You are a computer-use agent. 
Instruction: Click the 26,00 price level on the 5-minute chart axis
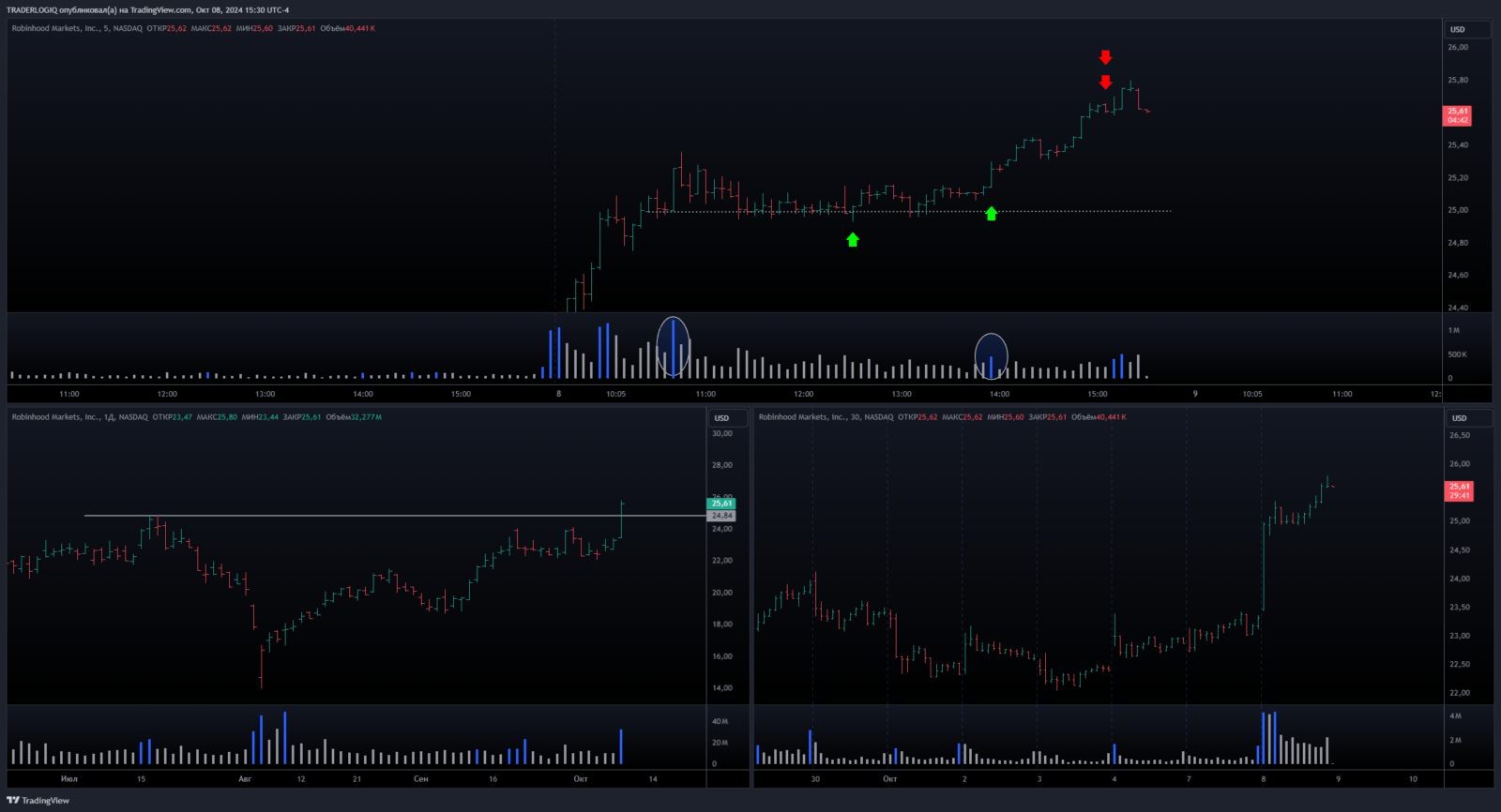coord(1458,47)
